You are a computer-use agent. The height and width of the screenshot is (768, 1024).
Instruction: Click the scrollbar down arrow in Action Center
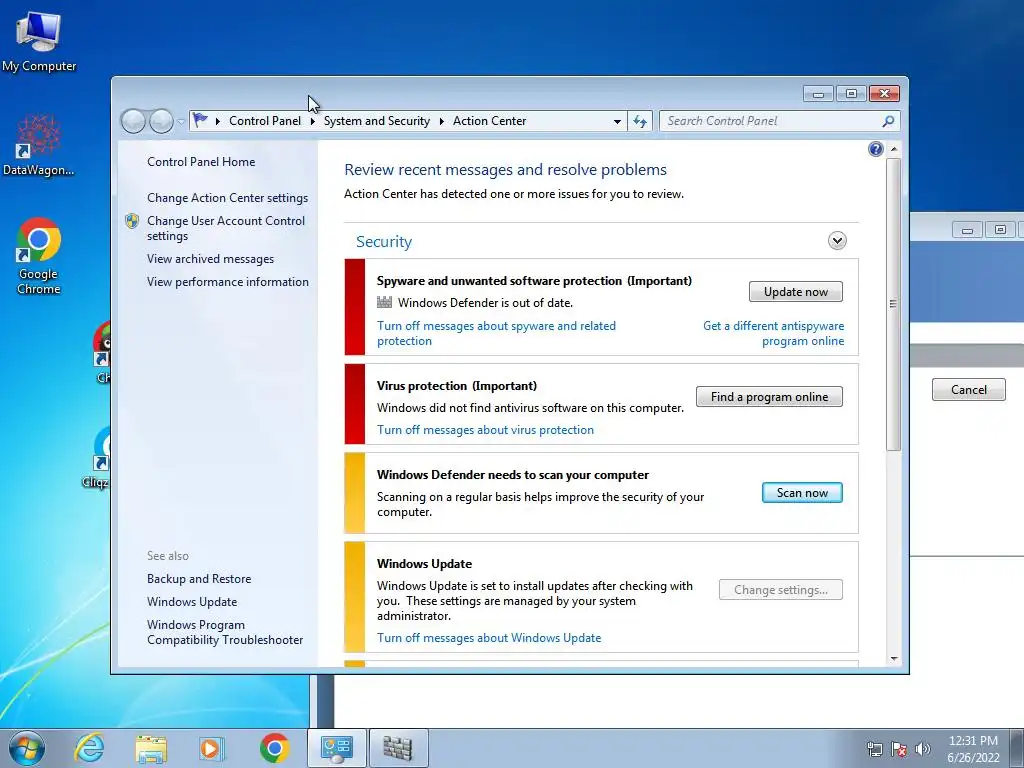tap(894, 659)
